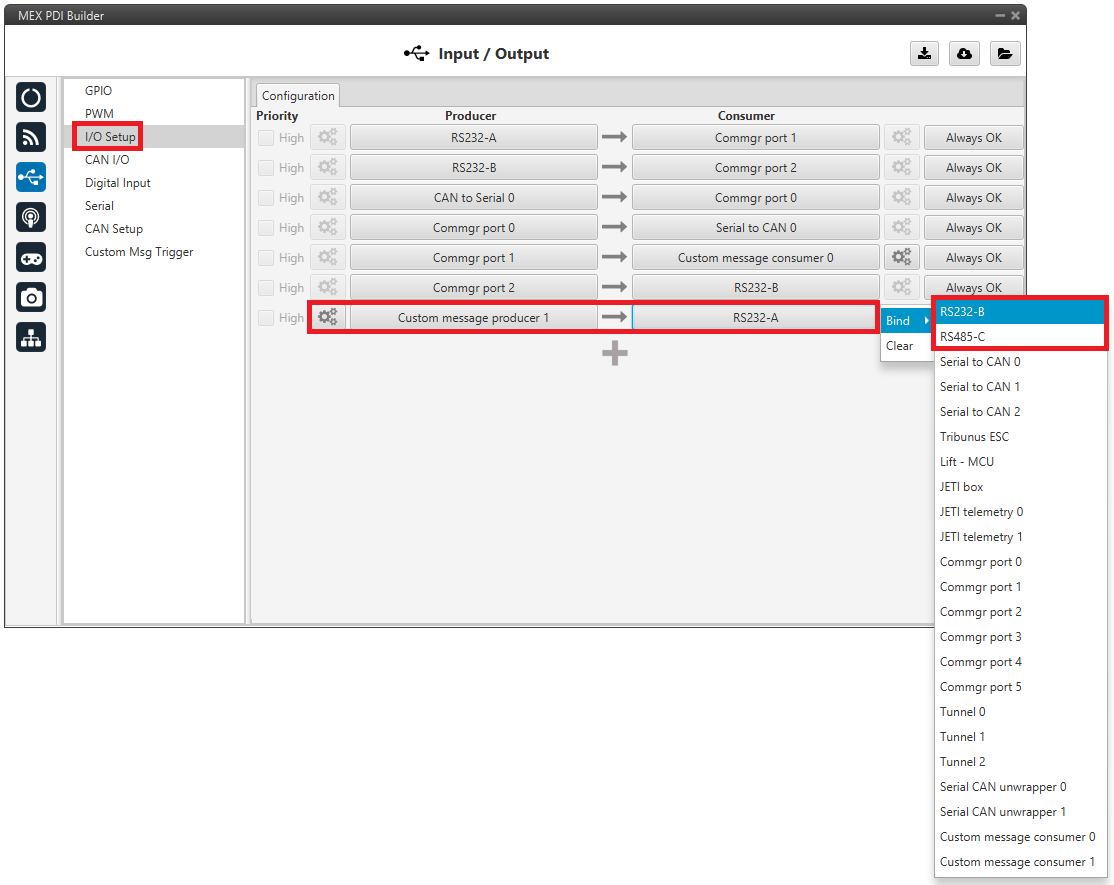Click the cloud upload icon button
Screen dimensions: 1114x885
(964, 54)
